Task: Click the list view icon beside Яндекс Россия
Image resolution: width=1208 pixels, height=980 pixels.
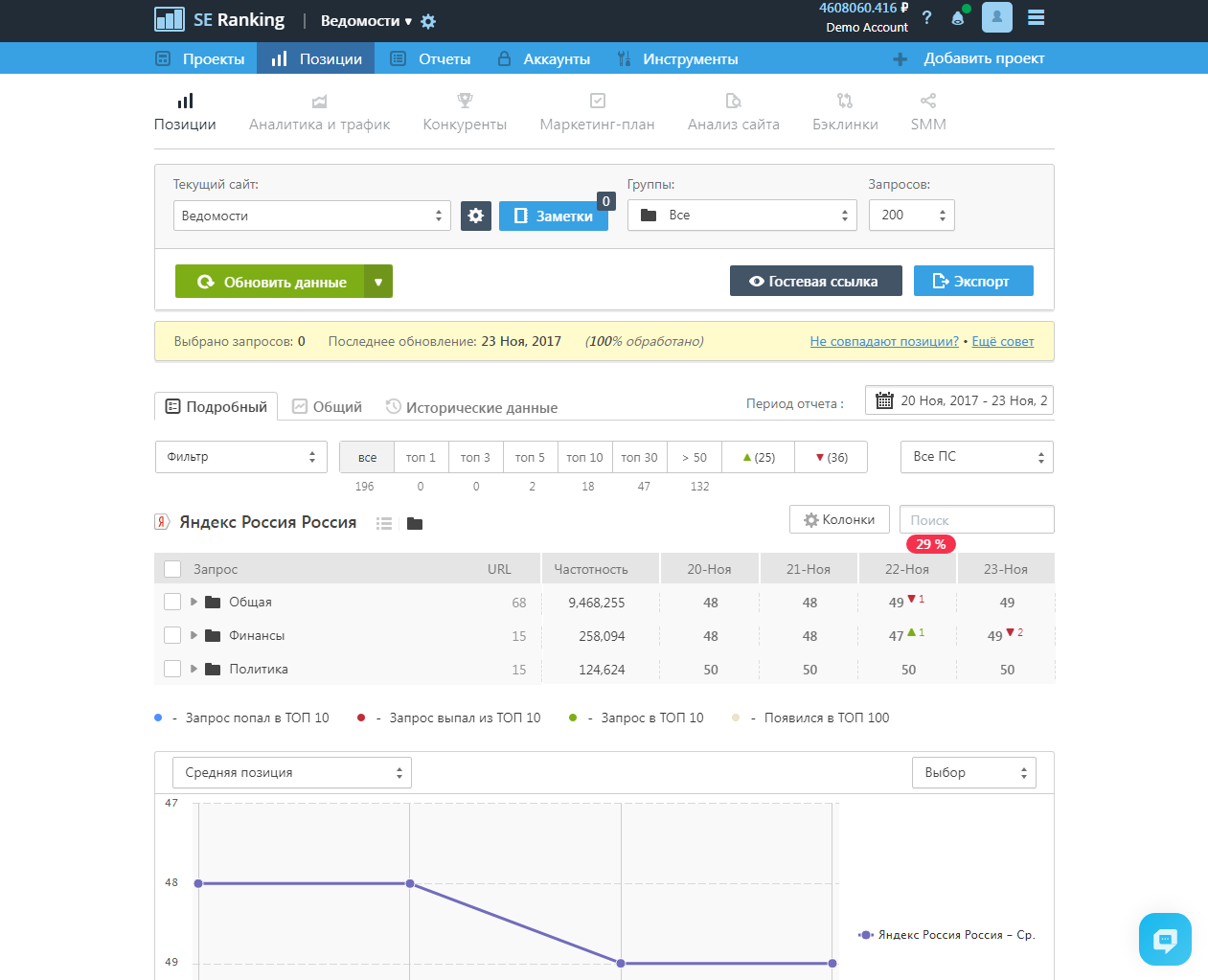Action: [x=384, y=523]
